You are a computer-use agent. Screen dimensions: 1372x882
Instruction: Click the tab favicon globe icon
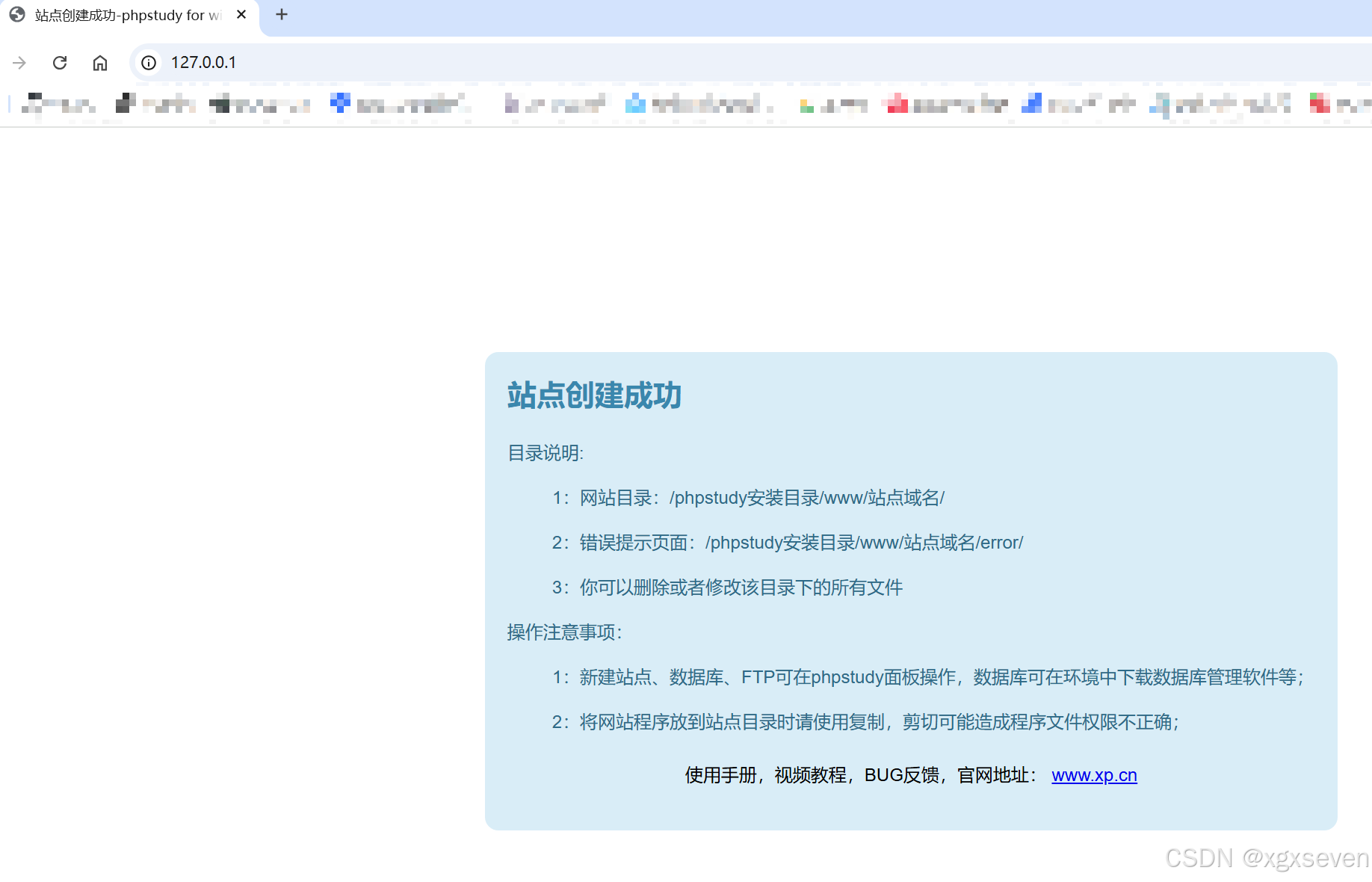click(17, 15)
